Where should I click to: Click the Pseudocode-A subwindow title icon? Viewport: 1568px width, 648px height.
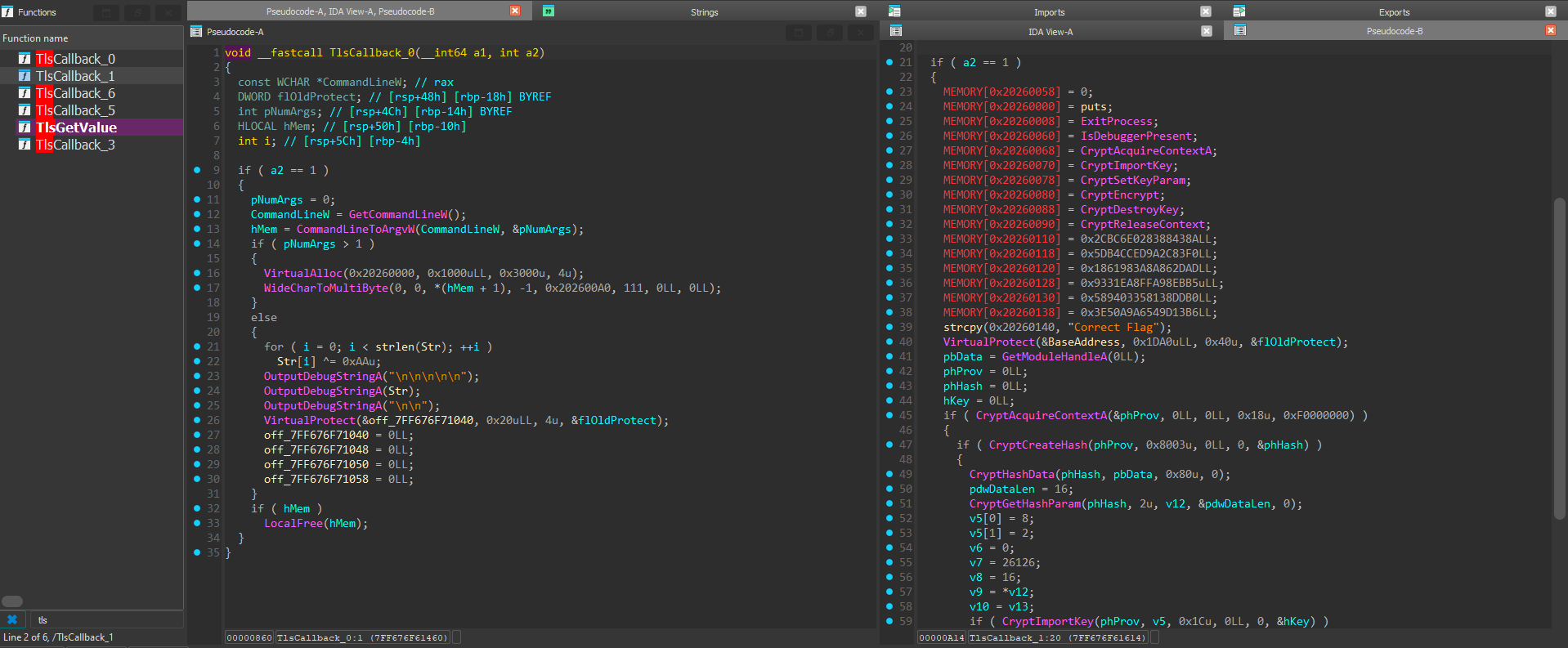click(x=196, y=32)
